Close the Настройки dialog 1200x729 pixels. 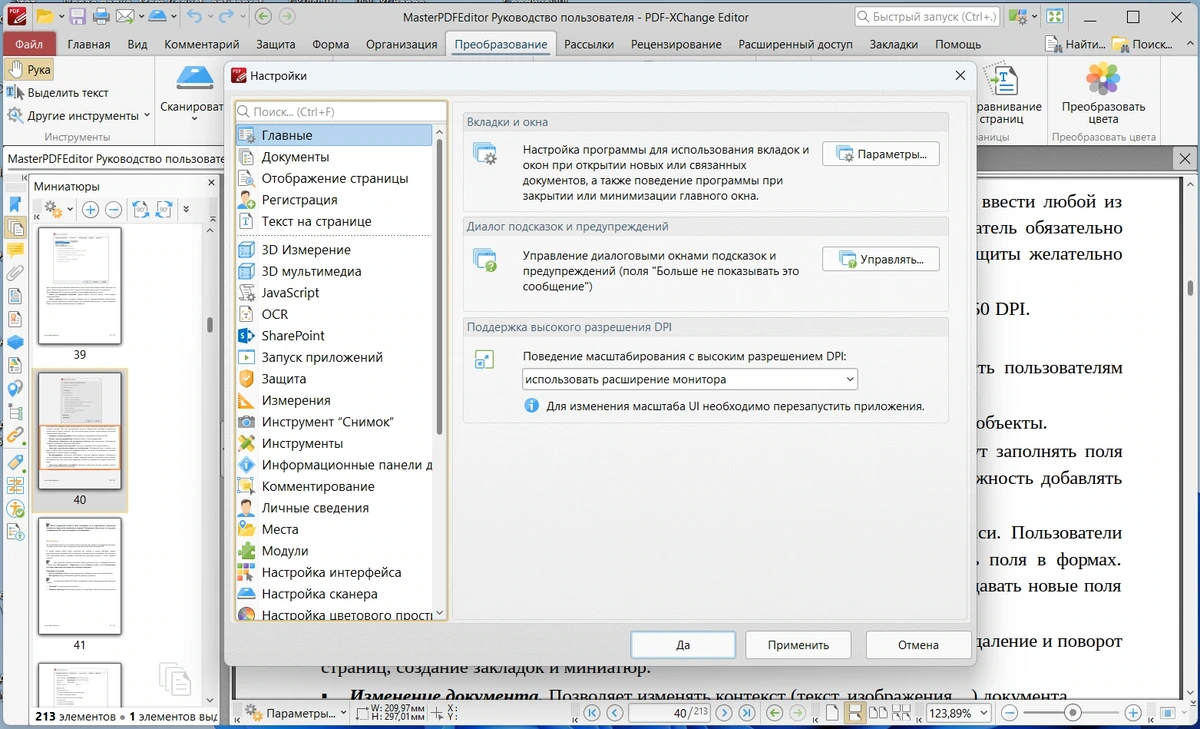(x=960, y=76)
